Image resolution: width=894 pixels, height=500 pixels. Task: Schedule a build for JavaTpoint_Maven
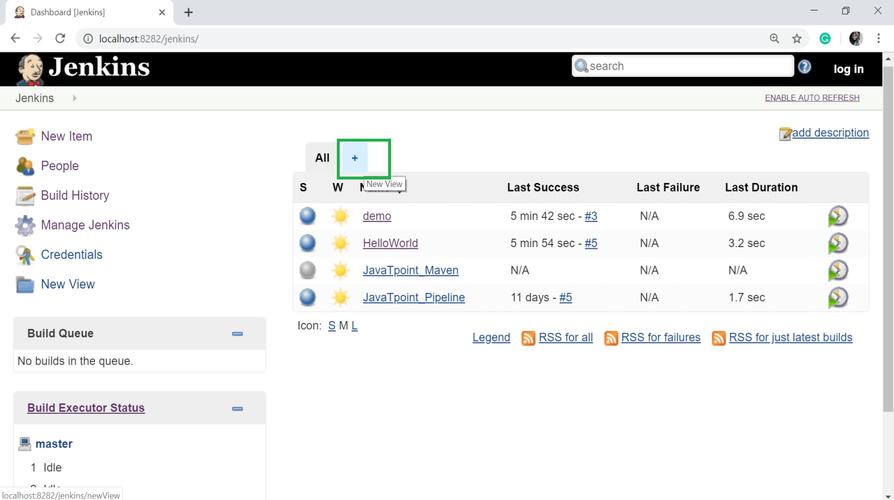click(838, 270)
